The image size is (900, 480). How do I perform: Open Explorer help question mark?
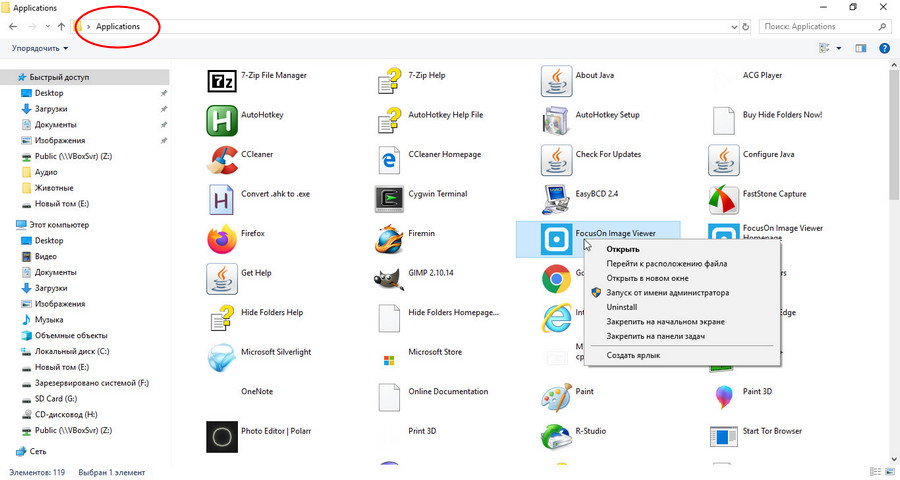point(885,48)
